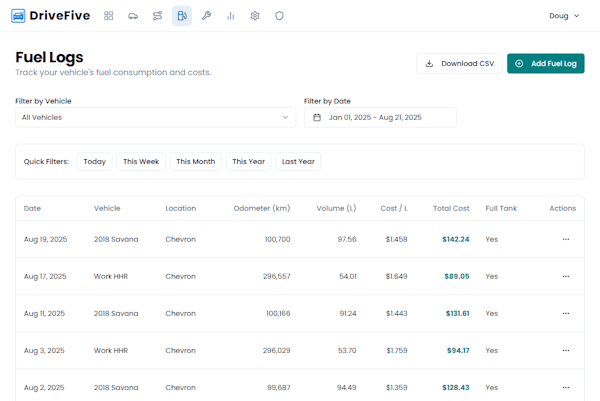Expand the All Vehicles filter dropdown
Viewport: 600px width, 401px height.
tap(155, 117)
